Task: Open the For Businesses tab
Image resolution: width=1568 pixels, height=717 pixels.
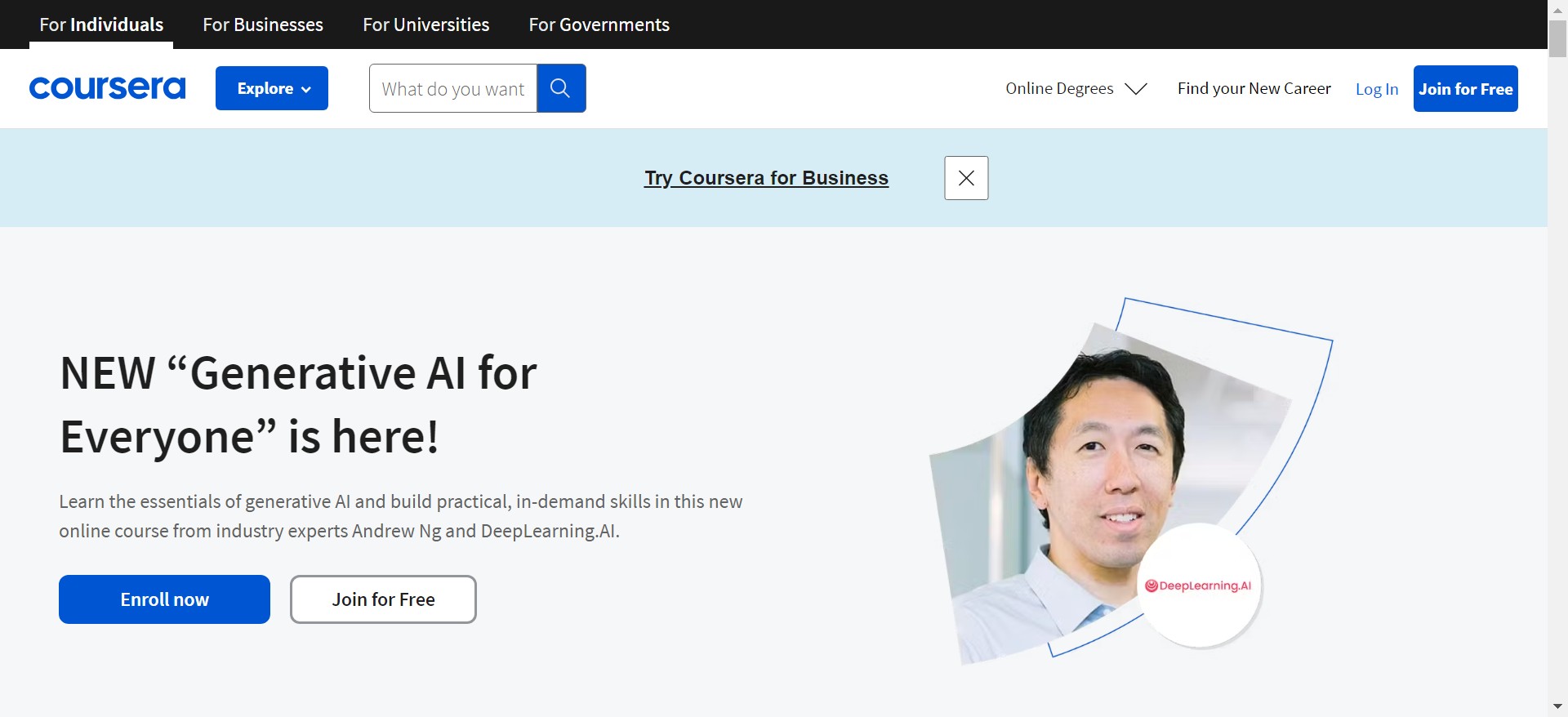Action: pyautogui.click(x=263, y=24)
